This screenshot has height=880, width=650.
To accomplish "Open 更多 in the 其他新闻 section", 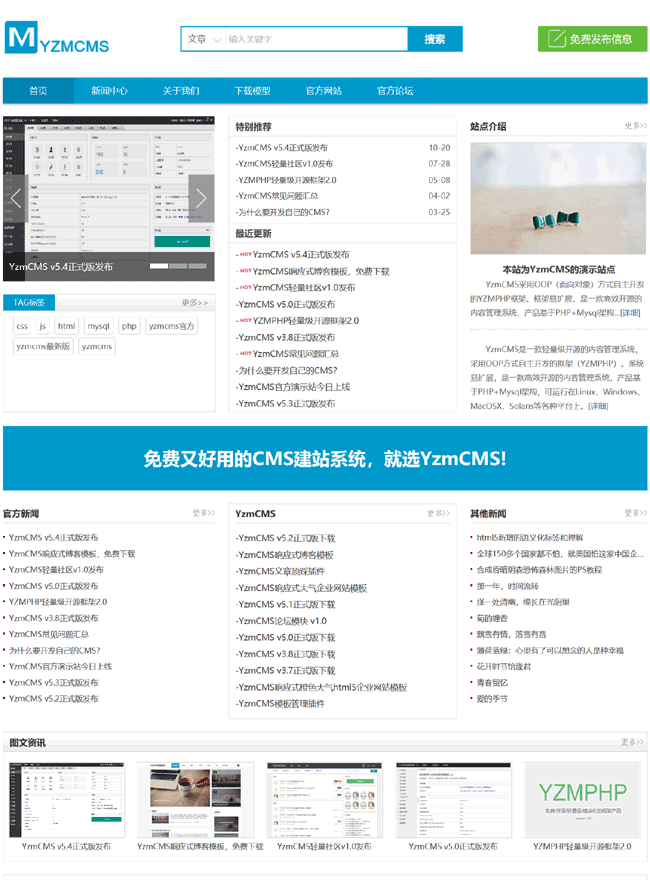I will point(635,513).
